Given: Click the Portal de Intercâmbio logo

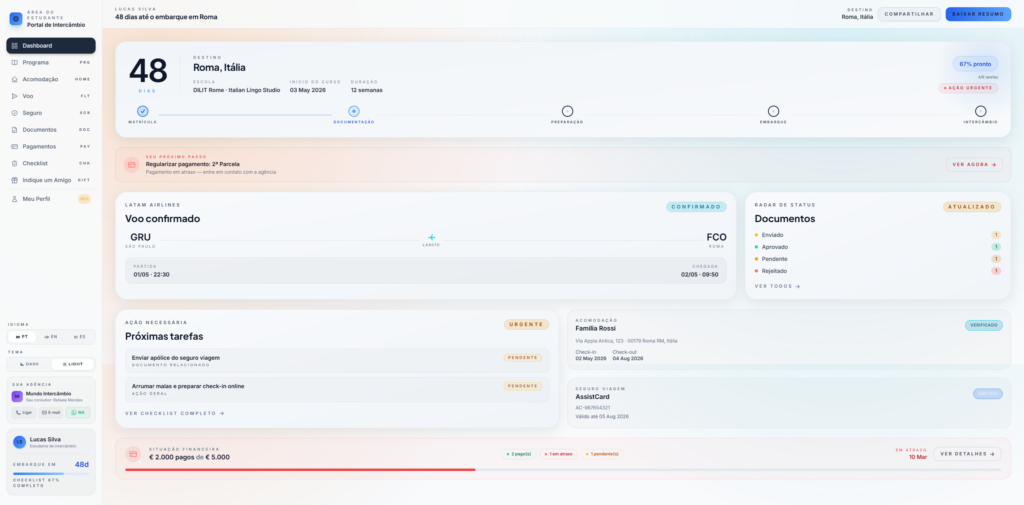Looking at the screenshot, I should pyautogui.click(x=16, y=19).
